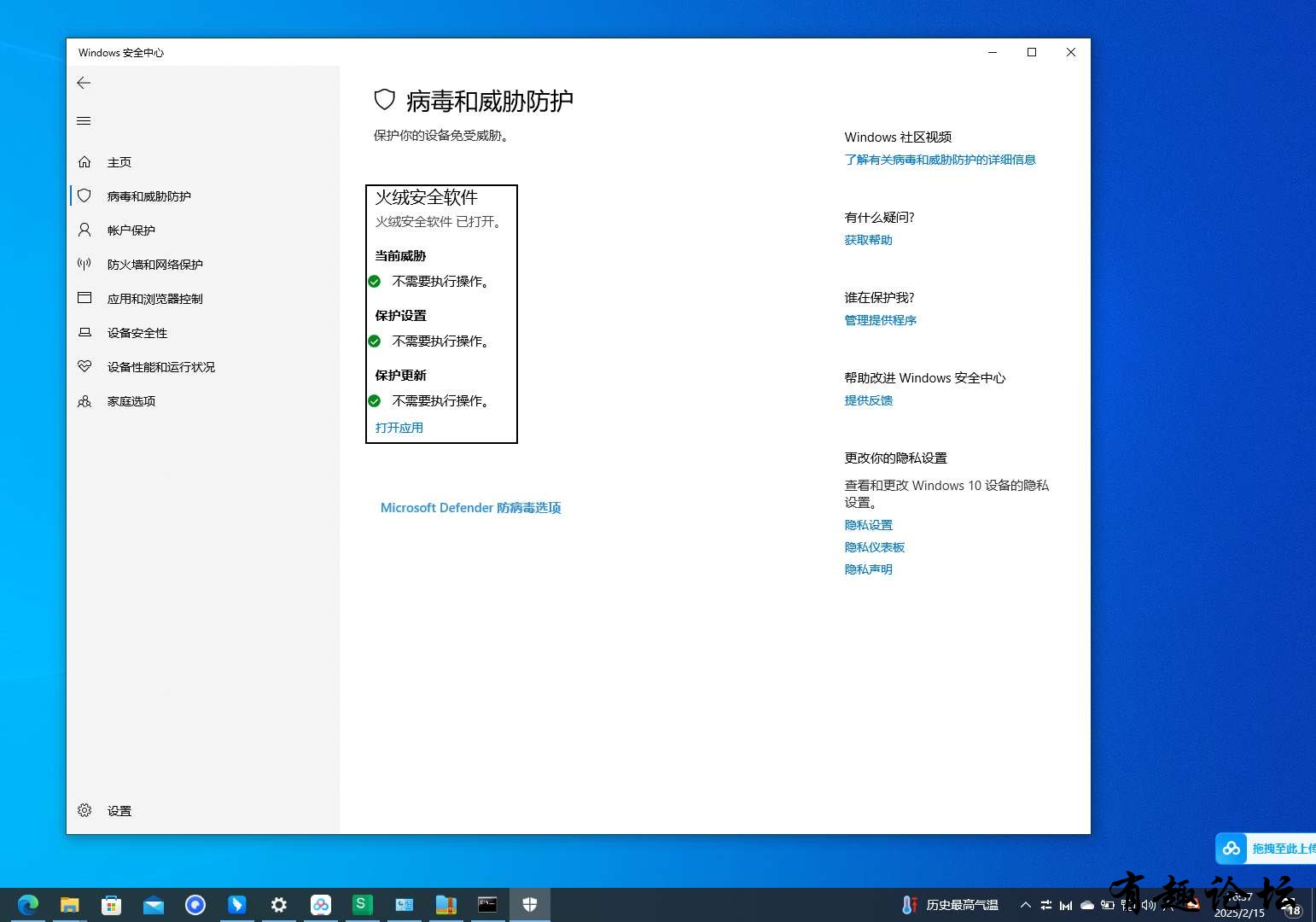The height and width of the screenshot is (922, 1316).
Task: Click the OneDrive cloud tray icon
Action: pyautogui.click(x=1087, y=905)
